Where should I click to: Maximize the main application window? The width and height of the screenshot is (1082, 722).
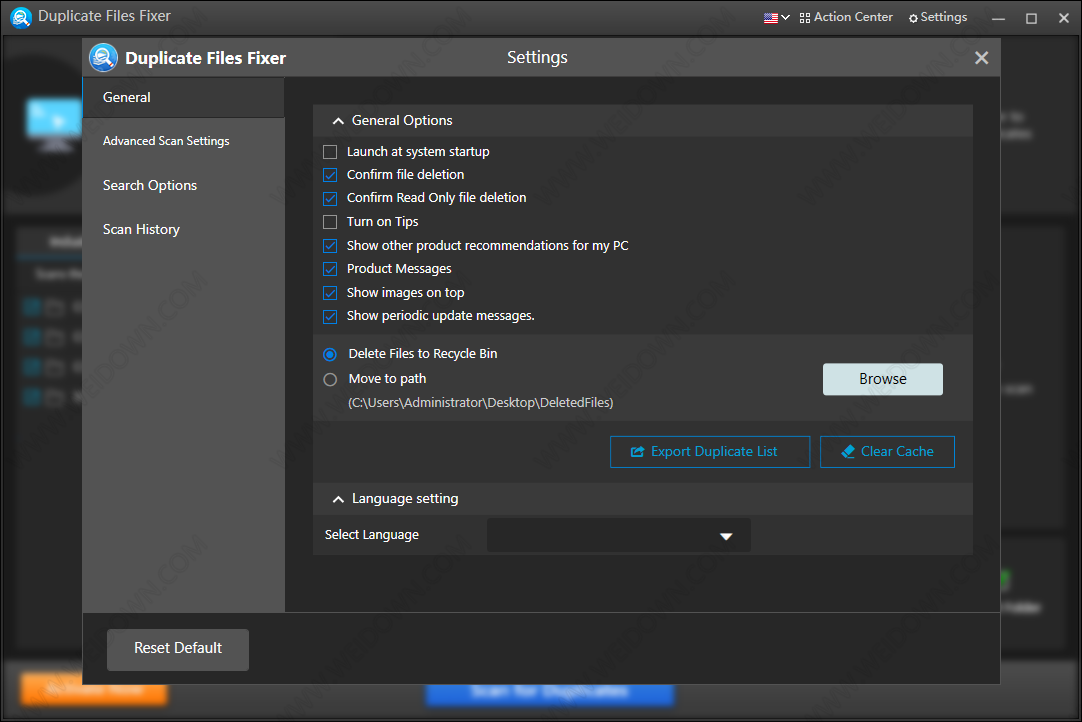pyautogui.click(x=1031, y=19)
